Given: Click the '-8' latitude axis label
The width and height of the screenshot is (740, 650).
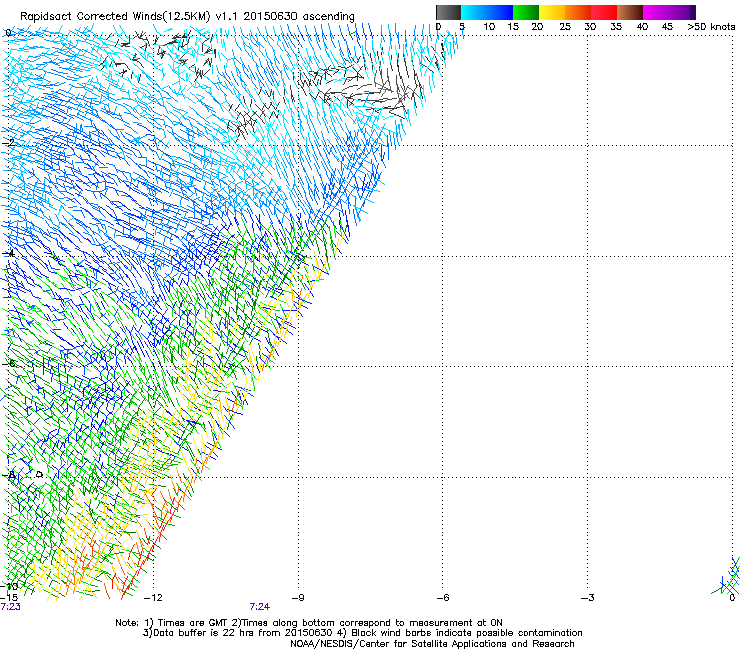Looking at the screenshot, I should [9, 474].
